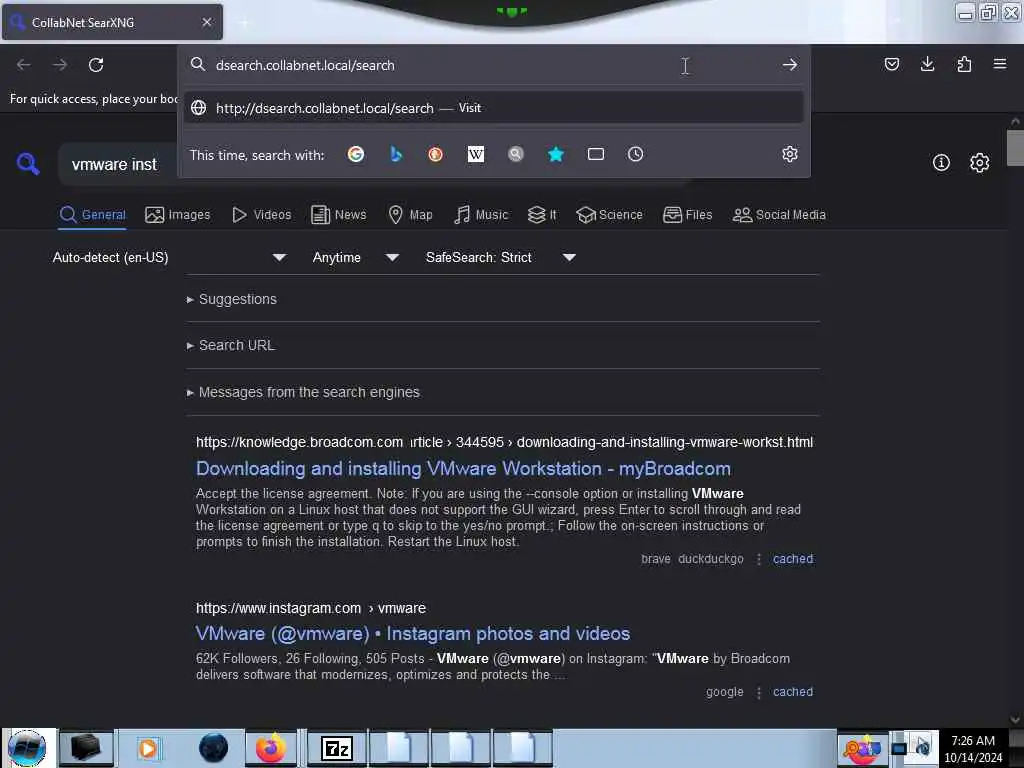Click the Firefox reload page button

[96, 65]
